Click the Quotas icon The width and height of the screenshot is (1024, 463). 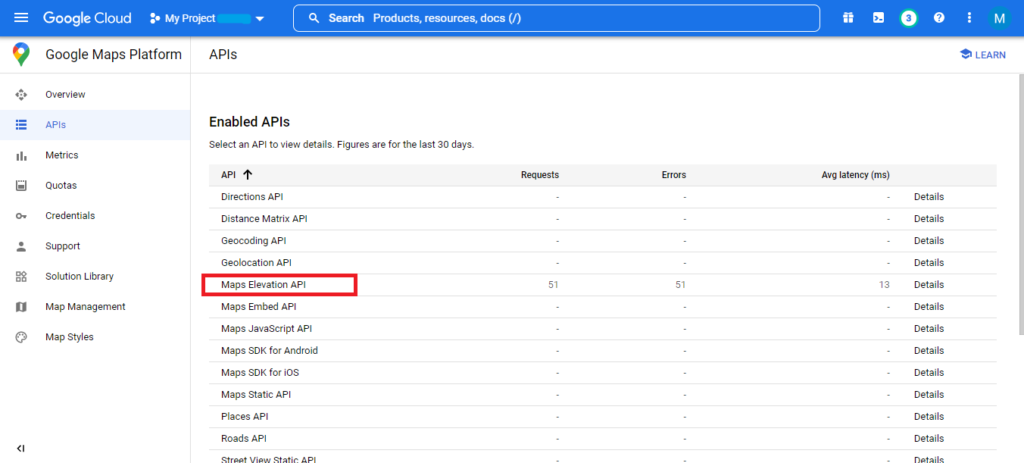pos(21,185)
